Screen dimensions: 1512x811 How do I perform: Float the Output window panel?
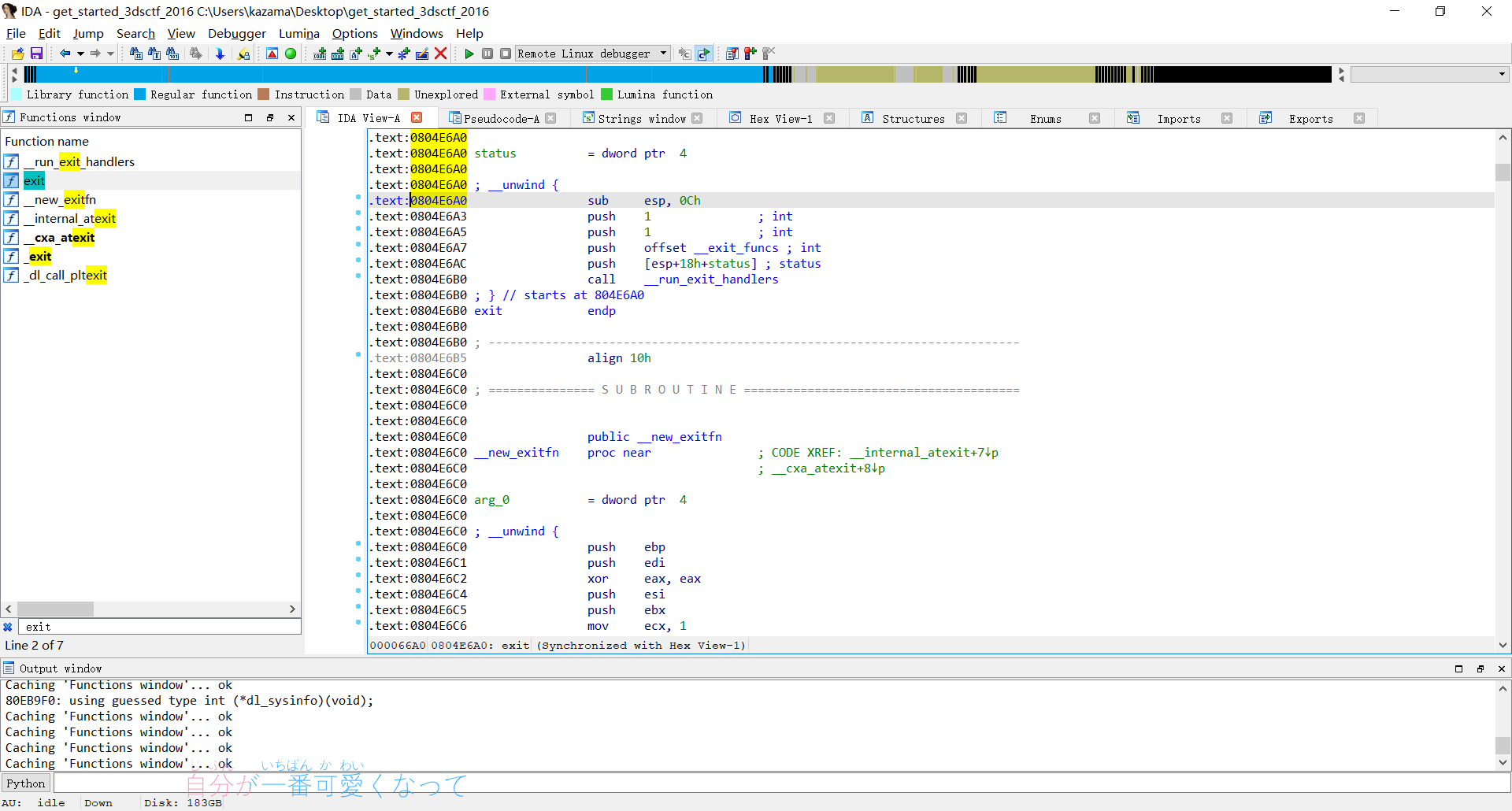pos(1480,668)
